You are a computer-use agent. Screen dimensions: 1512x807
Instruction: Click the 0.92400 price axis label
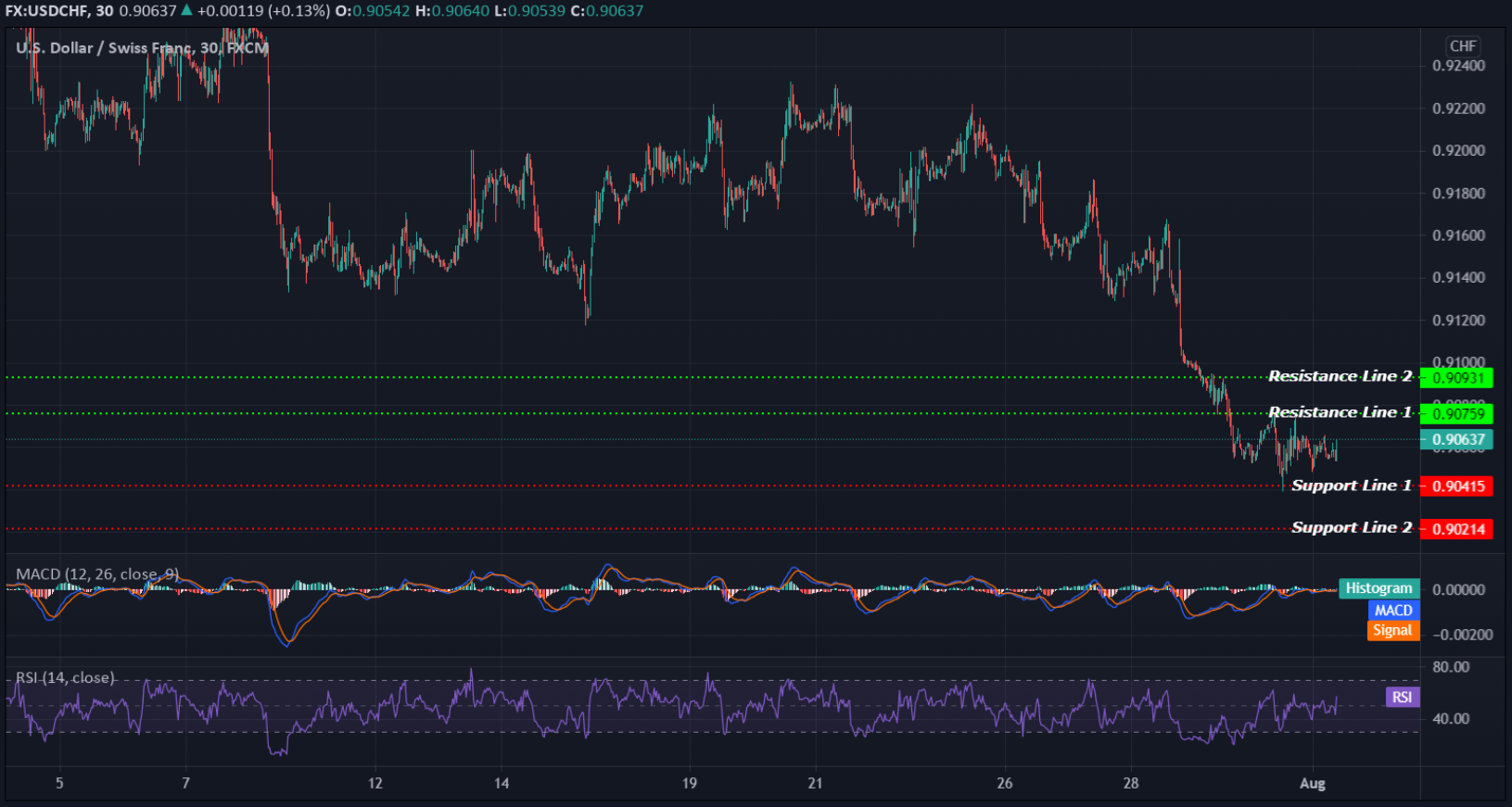click(1458, 66)
